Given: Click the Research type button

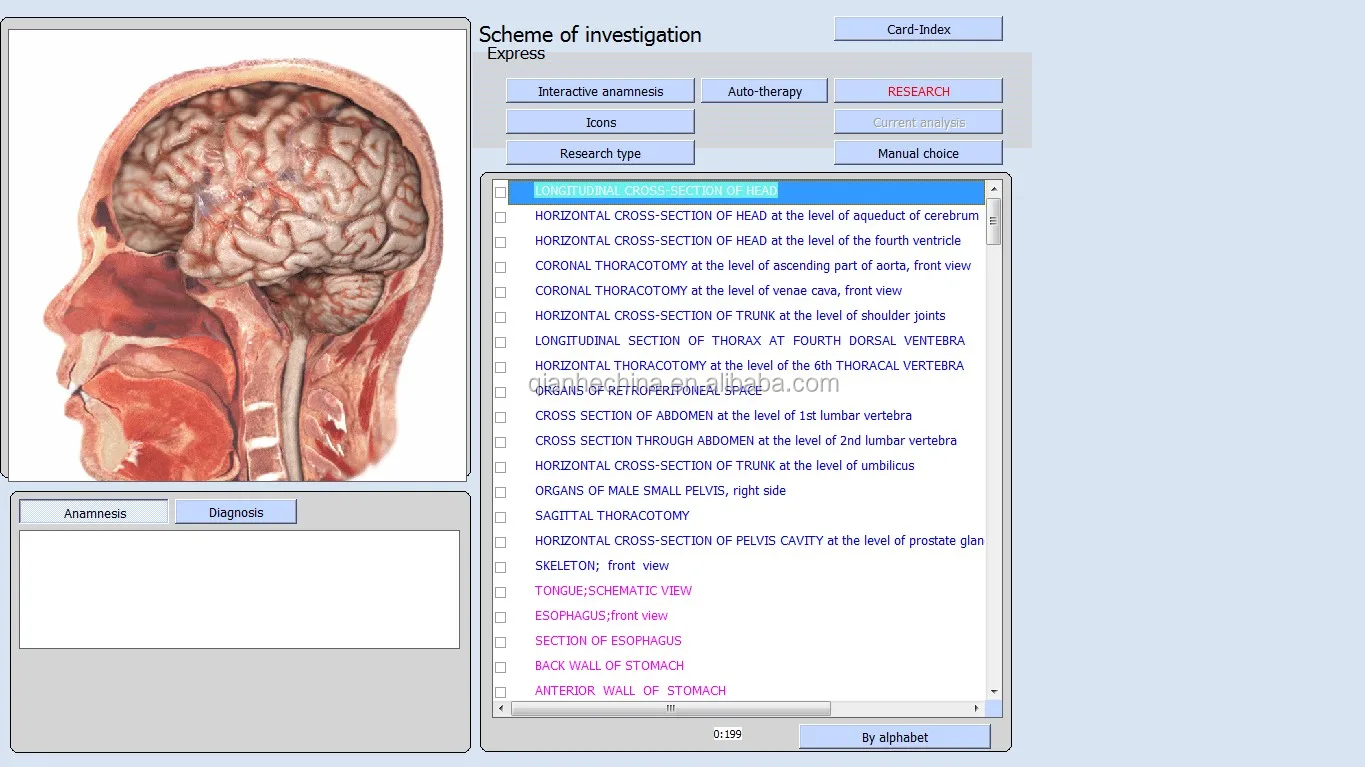Looking at the screenshot, I should pyautogui.click(x=600, y=153).
